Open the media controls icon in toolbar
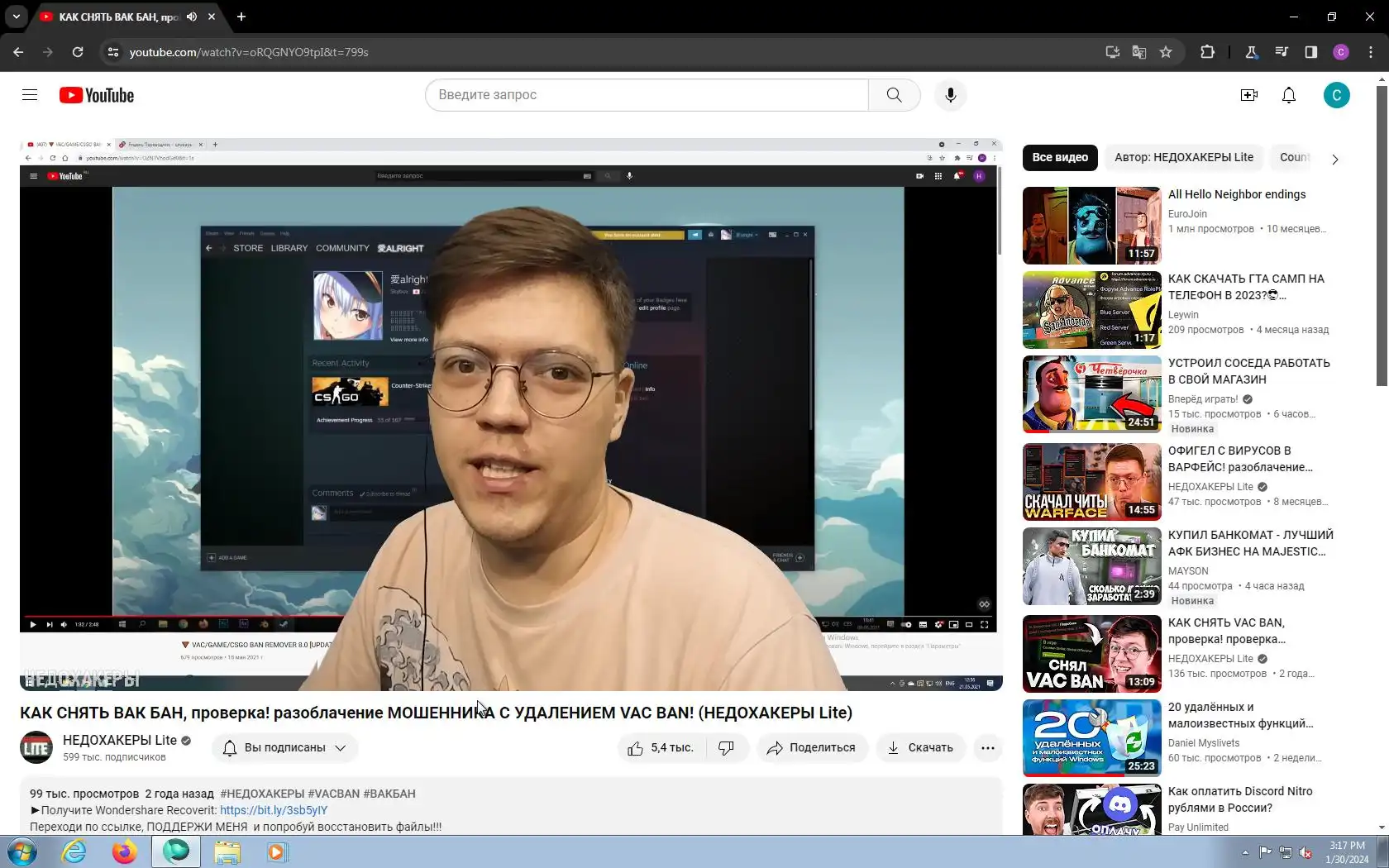Screen dimensions: 1389x868 click(x=1282, y=52)
